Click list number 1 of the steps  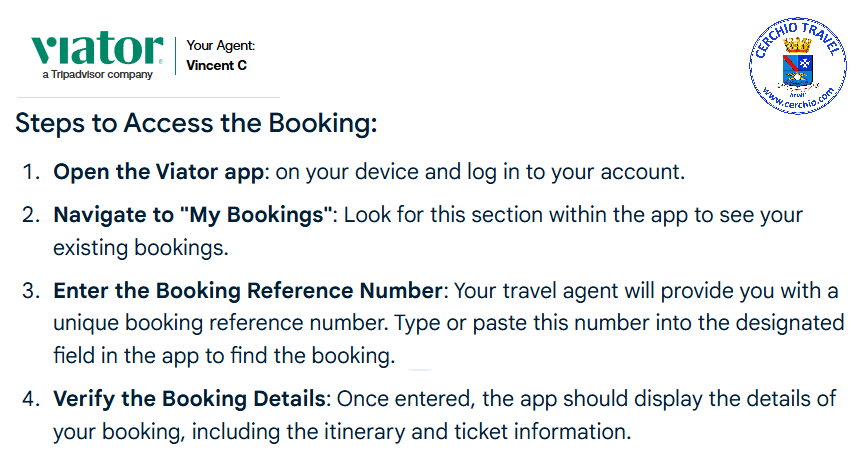tap(31, 171)
